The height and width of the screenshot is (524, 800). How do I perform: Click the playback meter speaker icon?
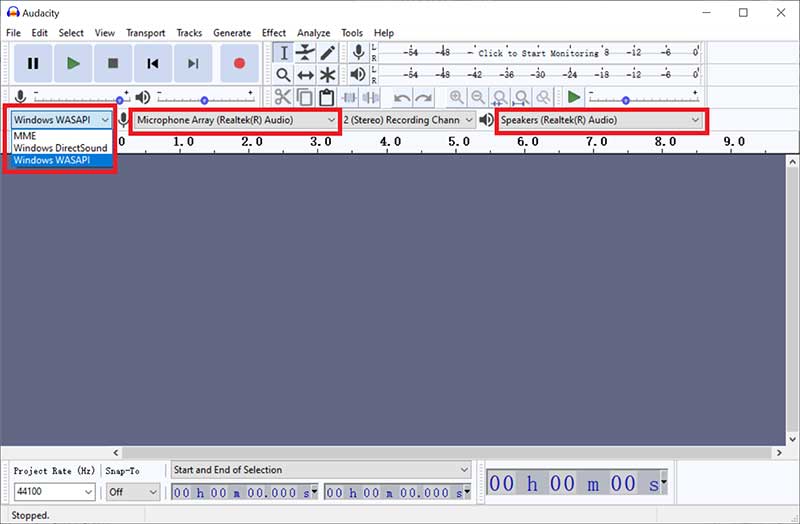[359, 74]
